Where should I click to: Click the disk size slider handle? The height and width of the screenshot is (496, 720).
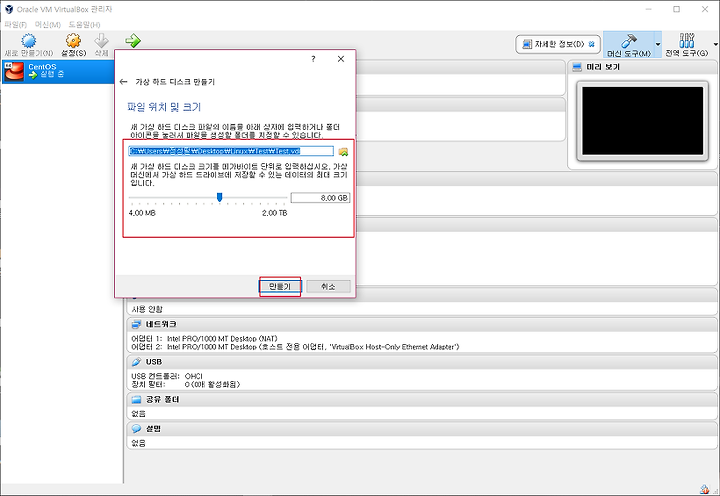click(x=219, y=197)
